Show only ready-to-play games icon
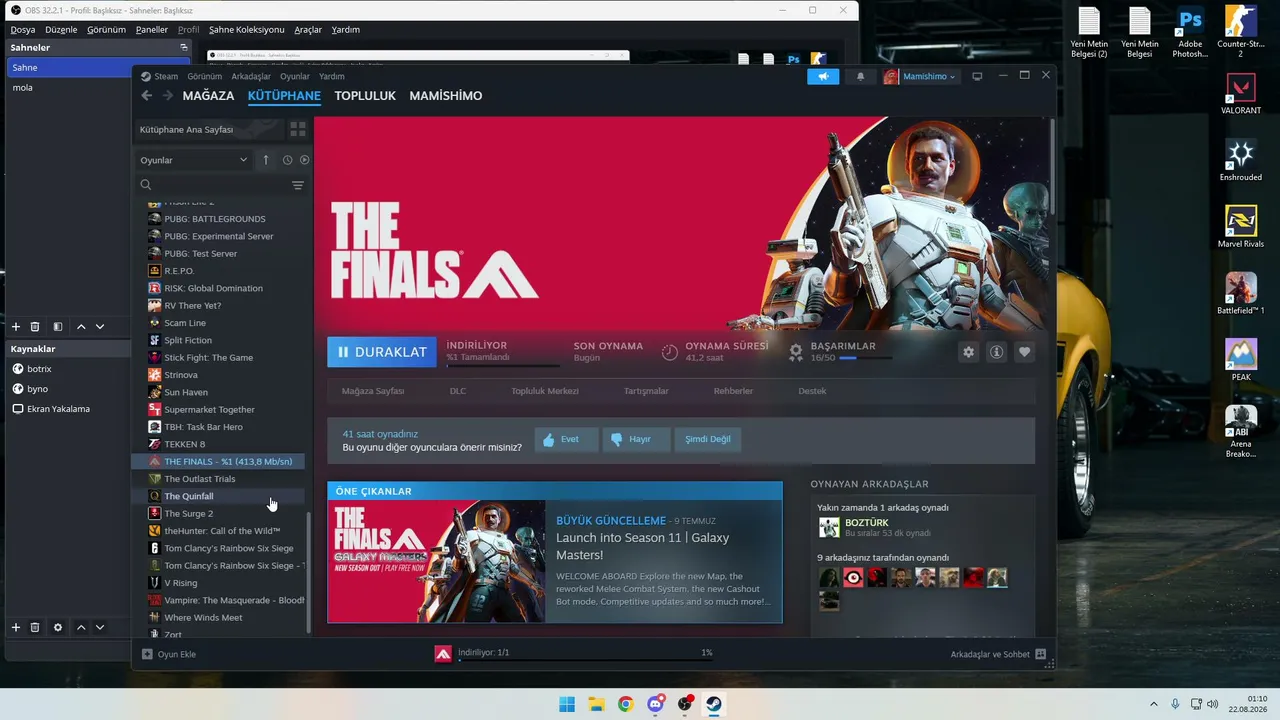 [305, 160]
